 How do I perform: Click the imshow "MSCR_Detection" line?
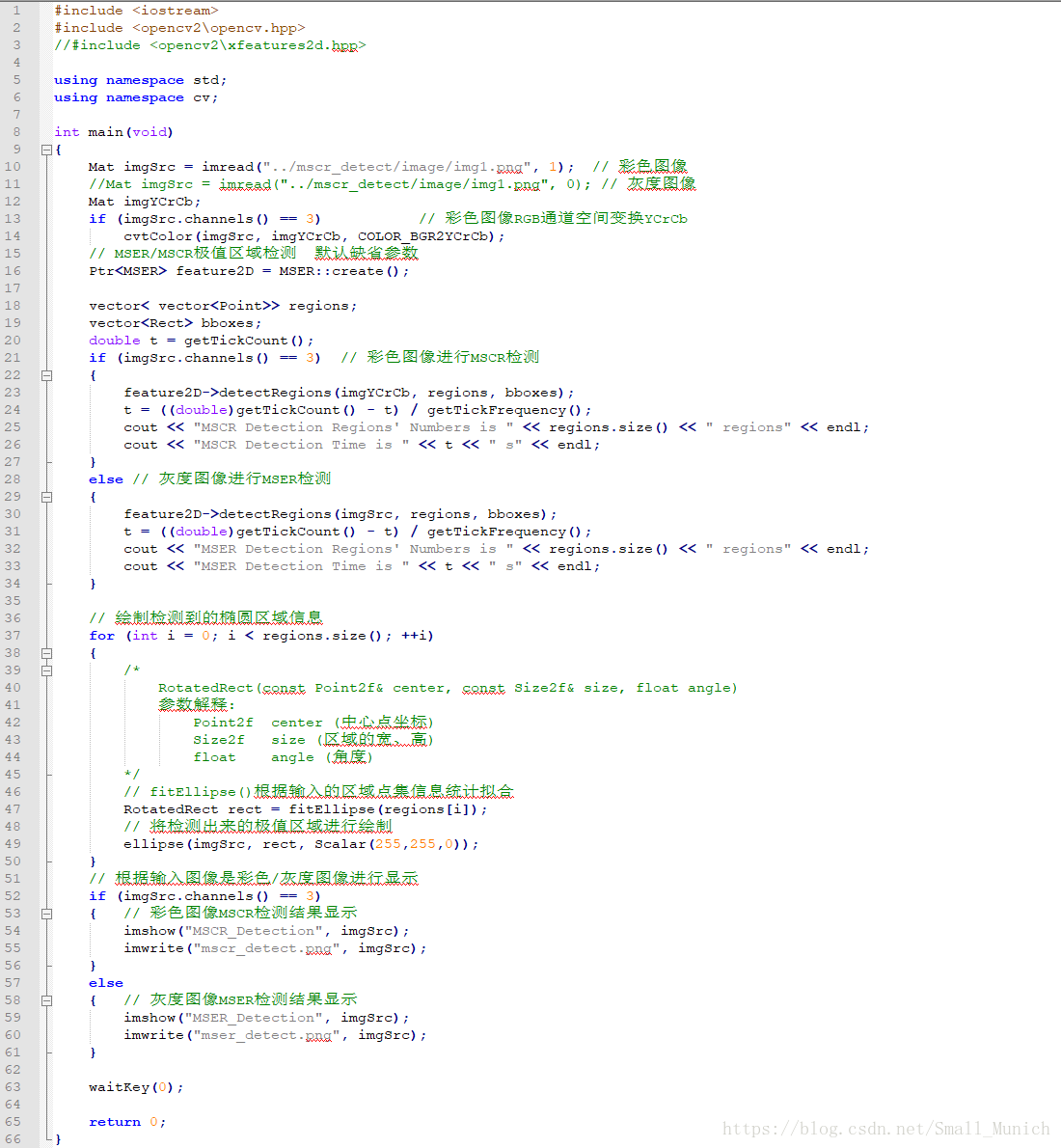[266, 931]
